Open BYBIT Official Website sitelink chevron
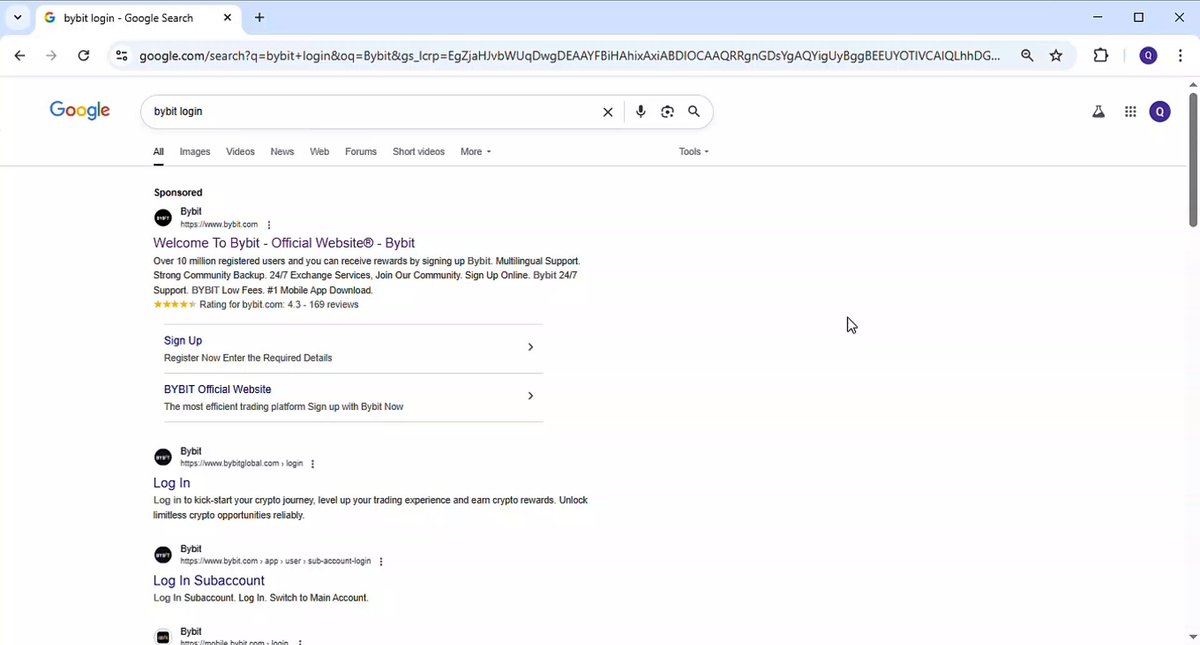Screen dimensions: 1200x645 click(530, 396)
